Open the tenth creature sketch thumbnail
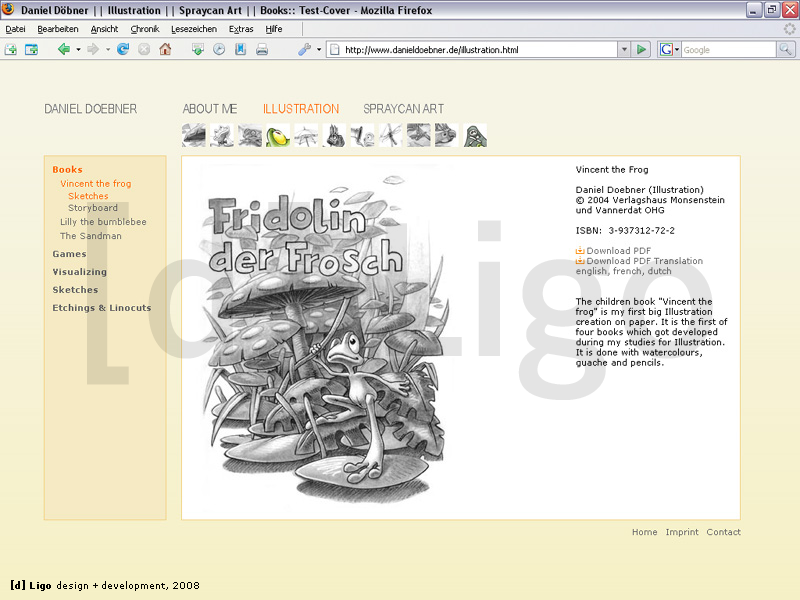The width and height of the screenshot is (800, 600). [x=446, y=135]
